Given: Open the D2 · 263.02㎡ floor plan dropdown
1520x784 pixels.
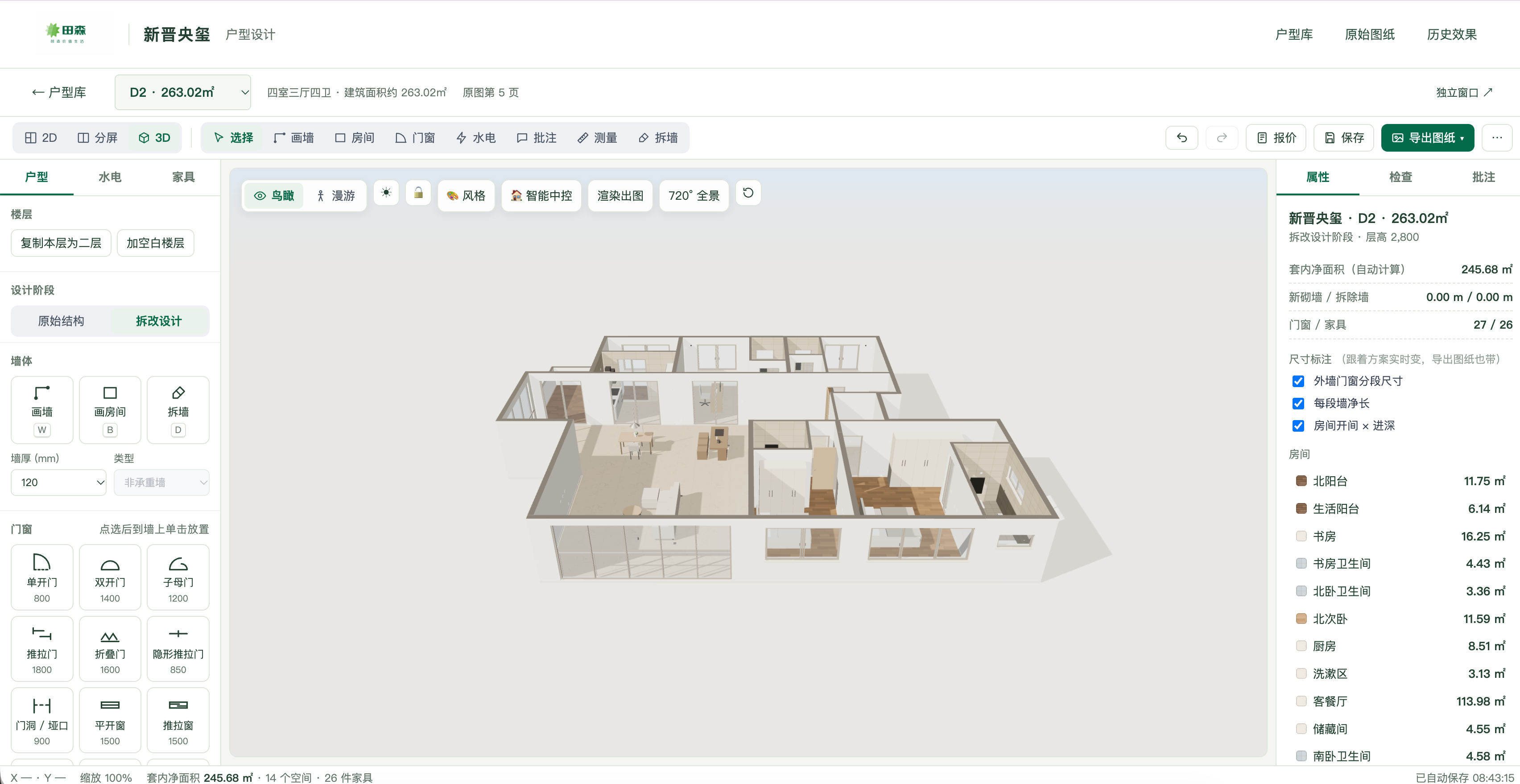Looking at the screenshot, I should pos(183,92).
